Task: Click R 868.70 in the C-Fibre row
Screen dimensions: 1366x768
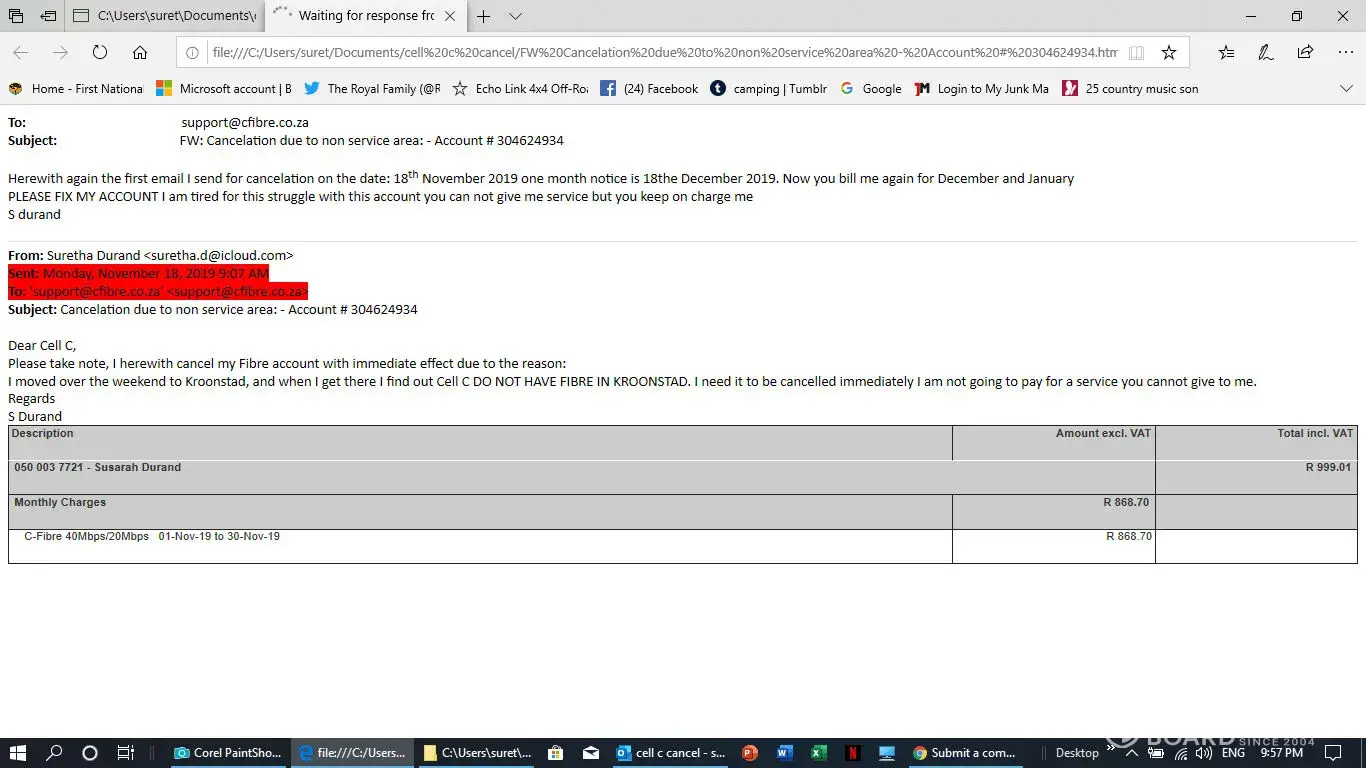Action: pos(1129,537)
